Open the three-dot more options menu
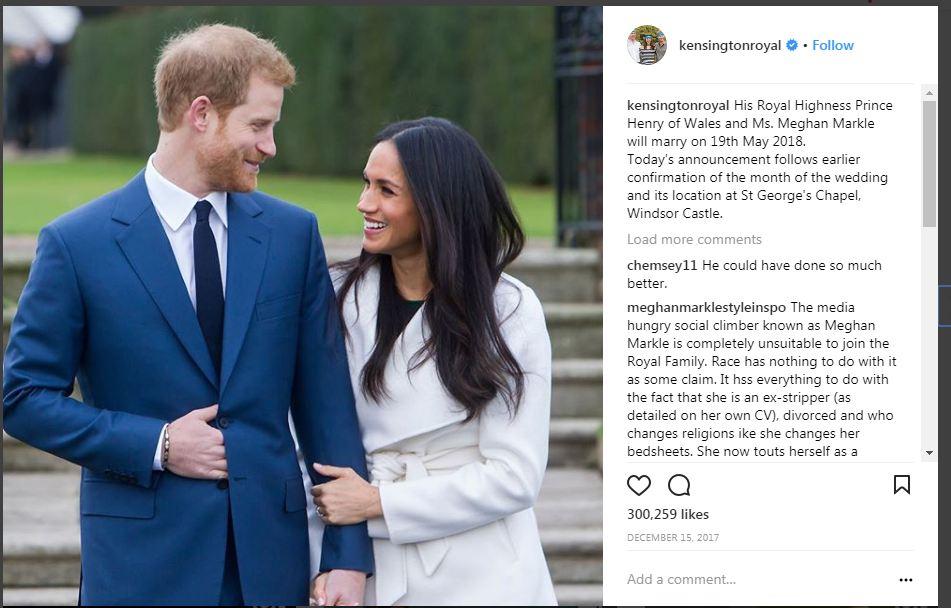This screenshot has height=608, width=951. point(906,580)
